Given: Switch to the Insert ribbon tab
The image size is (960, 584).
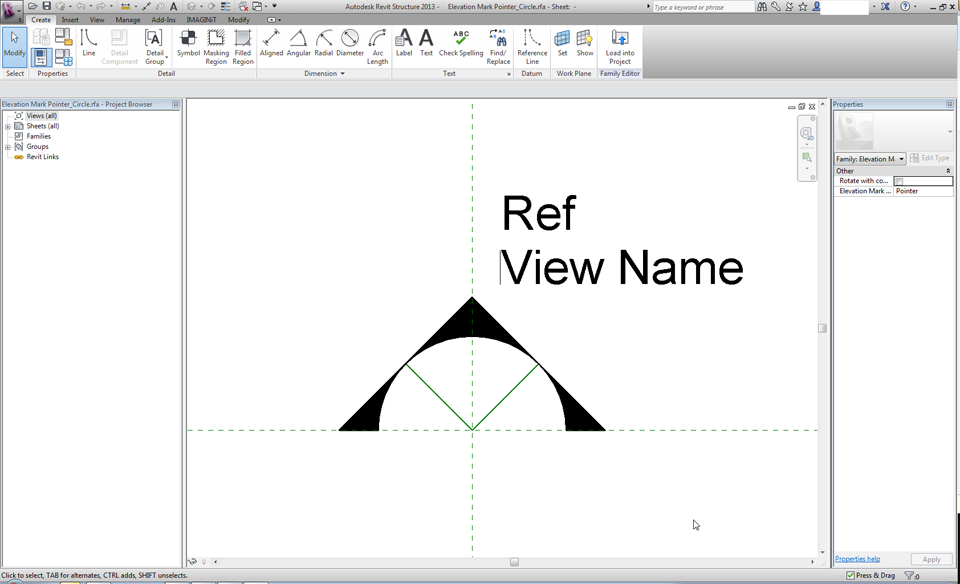Looking at the screenshot, I should pos(69,19).
